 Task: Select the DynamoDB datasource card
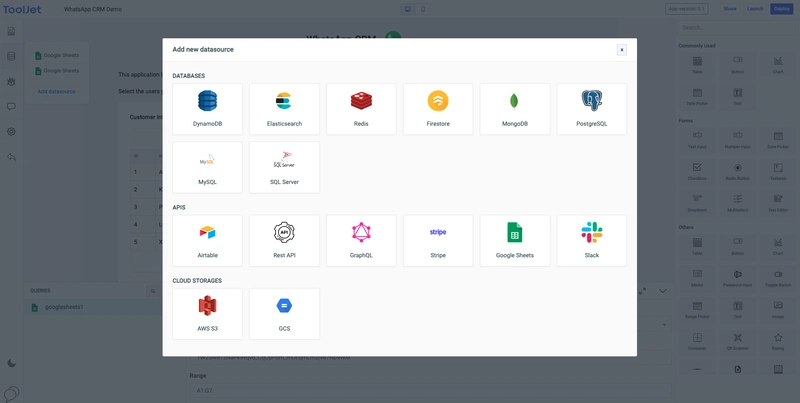point(208,109)
